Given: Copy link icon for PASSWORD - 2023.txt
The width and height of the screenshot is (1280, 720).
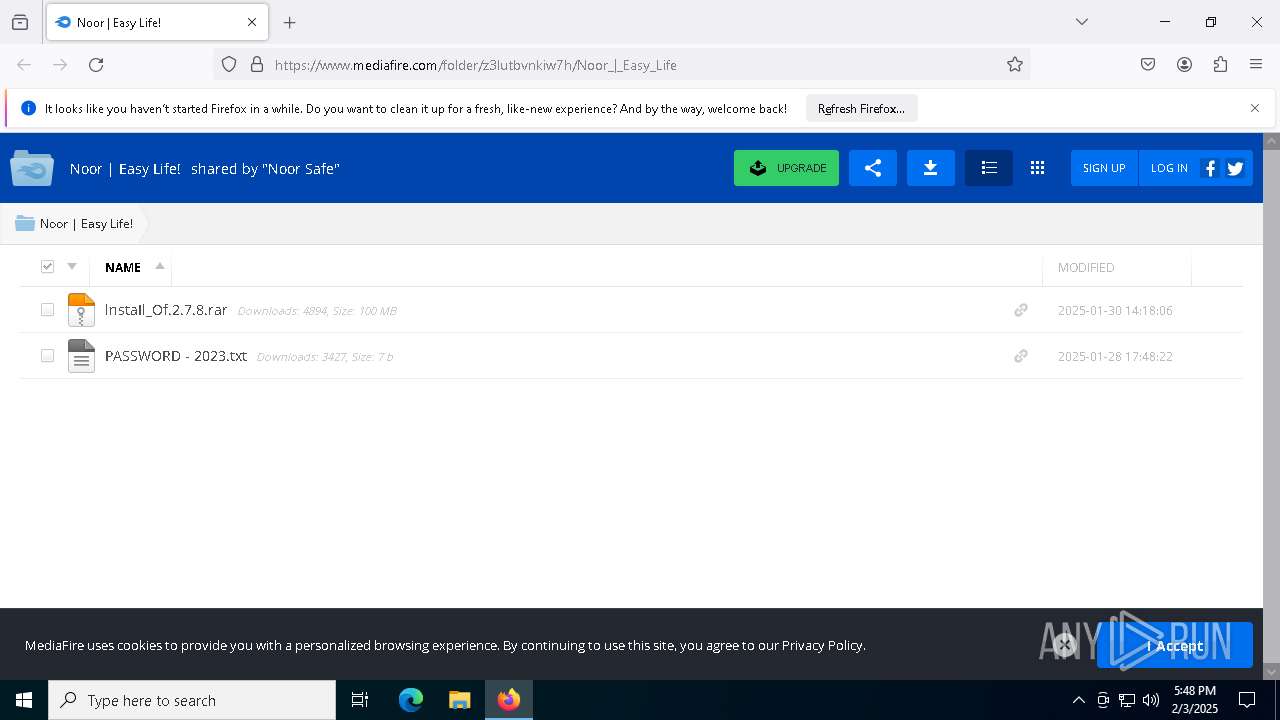Looking at the screenshot, I should pyautogui.click(x=1021, y=356).
